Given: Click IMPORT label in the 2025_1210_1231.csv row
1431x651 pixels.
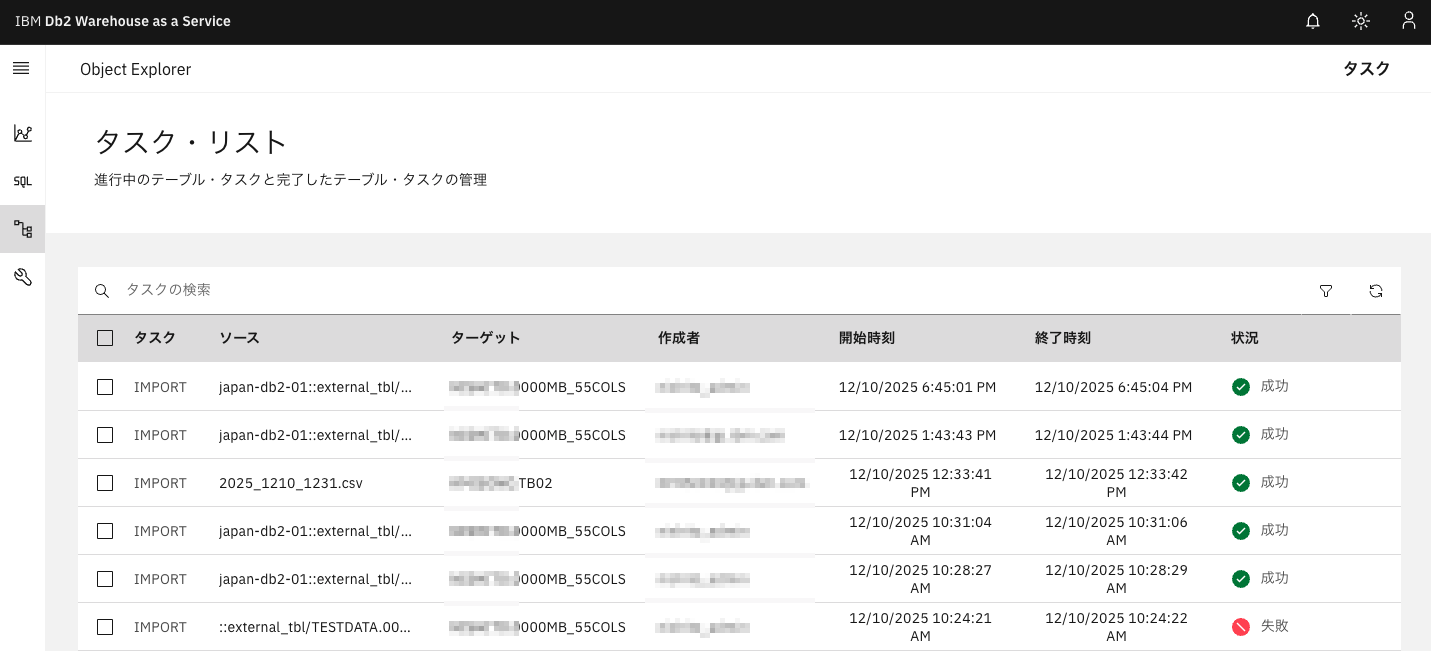Looking at the screenshot, I should (x=160, y=483).
